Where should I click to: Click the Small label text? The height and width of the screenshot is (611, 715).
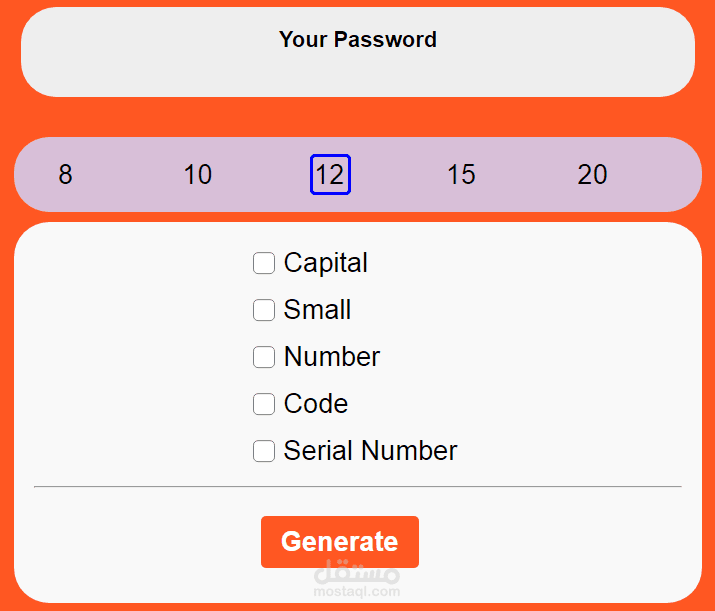(317, 310)
